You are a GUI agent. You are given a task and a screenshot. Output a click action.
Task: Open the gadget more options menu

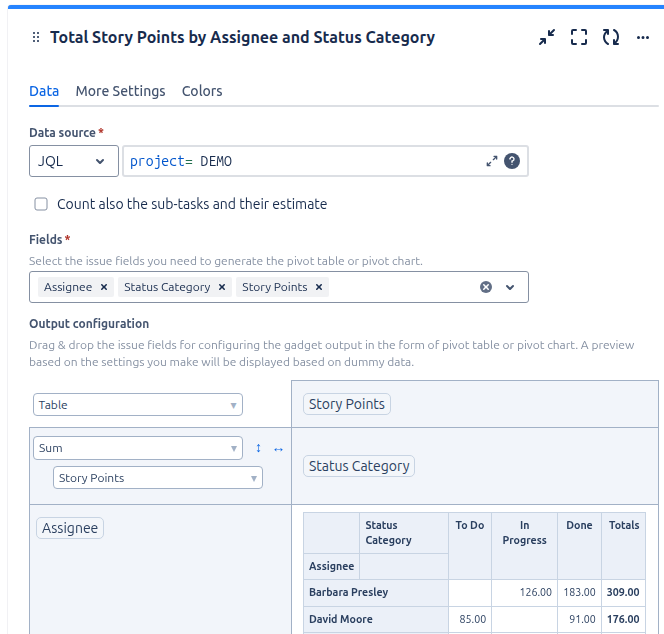[x=642, y=38]
